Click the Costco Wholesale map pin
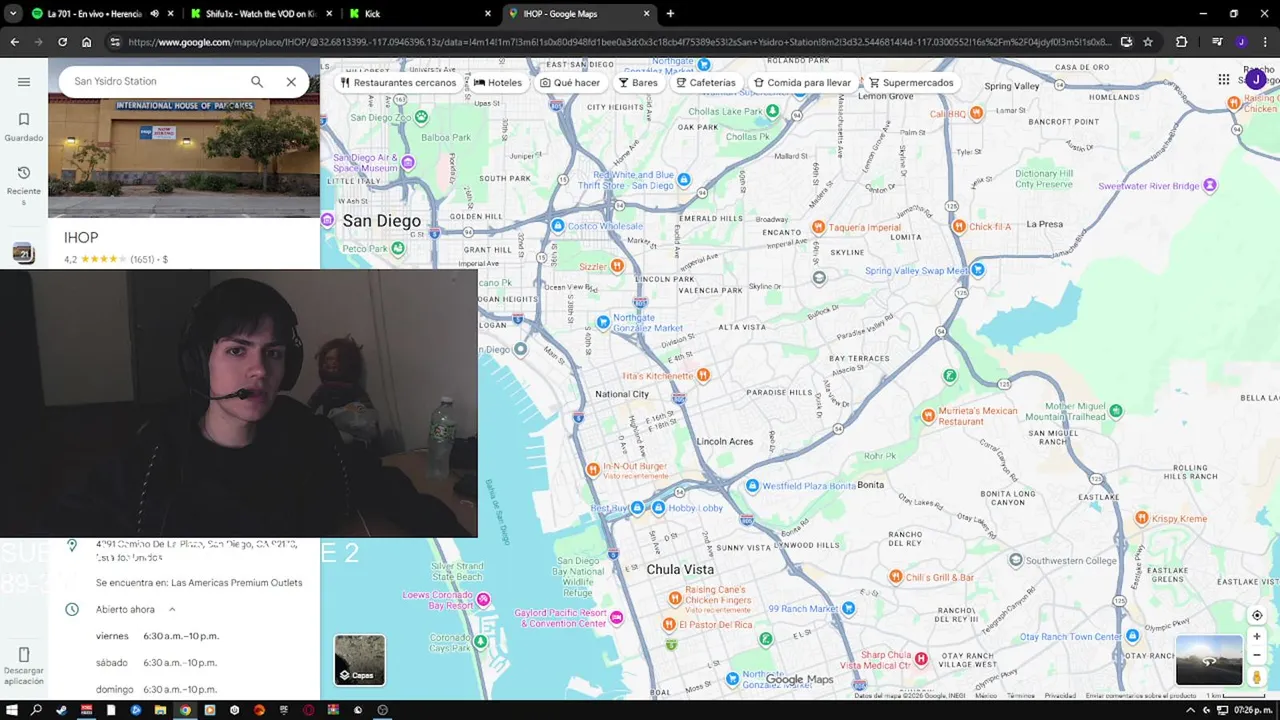 (x=558, y=226)
